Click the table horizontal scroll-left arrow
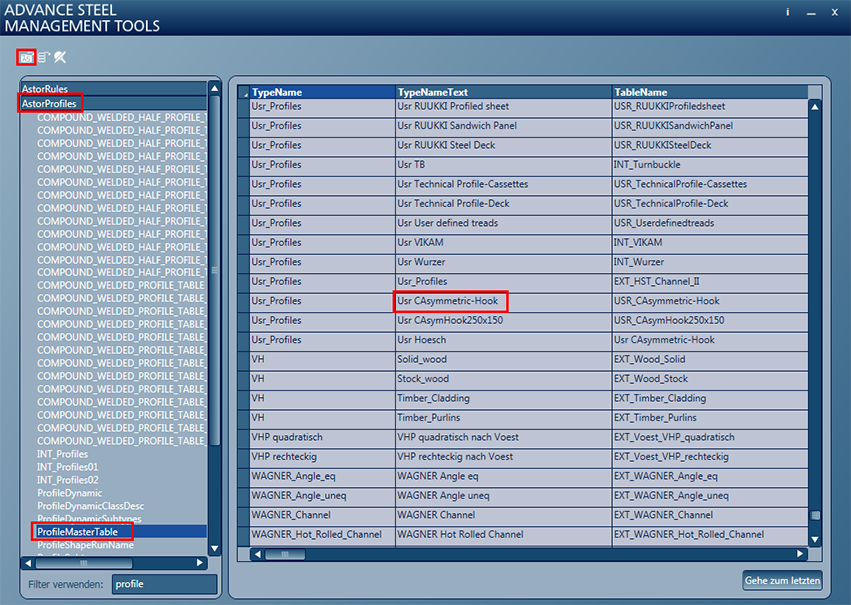Viewport: 851px width, 605px height. [x=258, y=554]
